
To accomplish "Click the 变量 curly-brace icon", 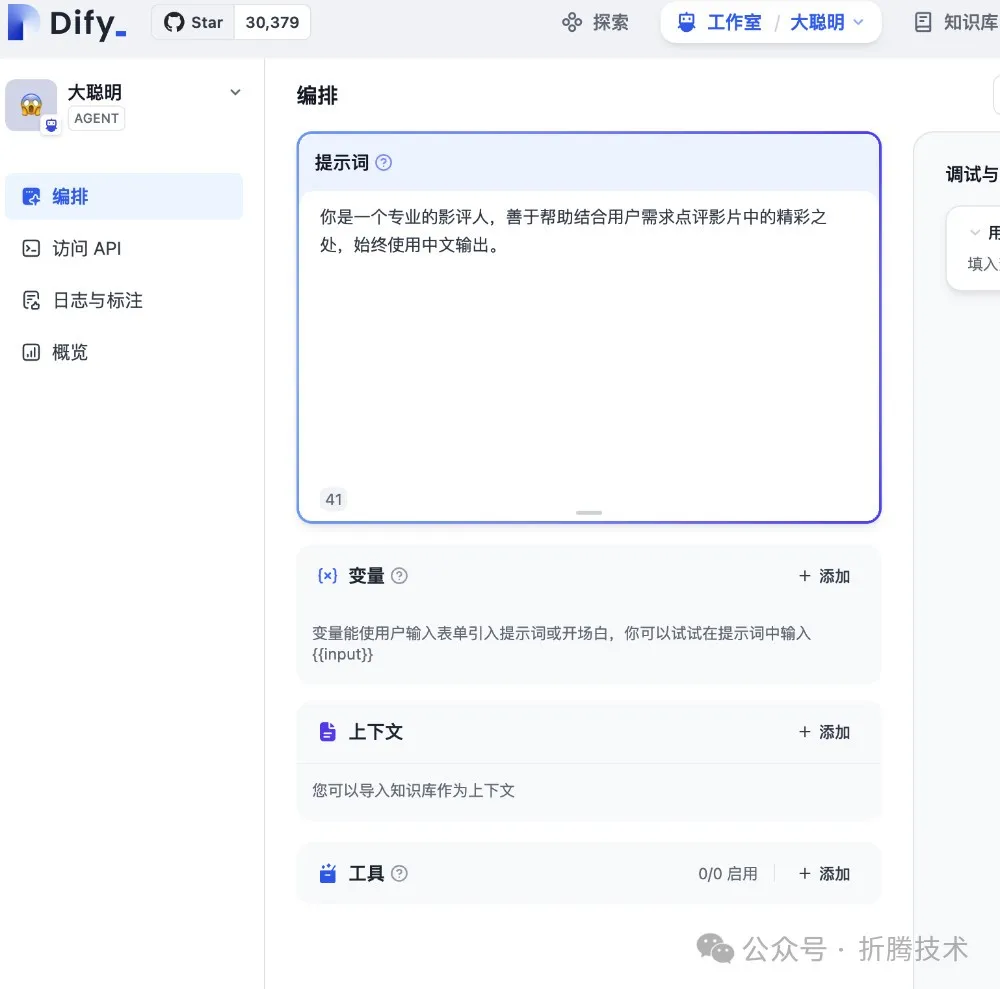I will [328, 576].
